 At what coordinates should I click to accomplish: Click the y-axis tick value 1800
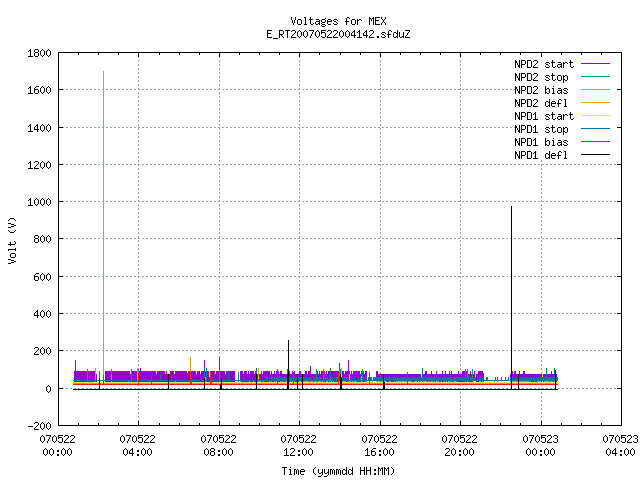click(39, 53)
